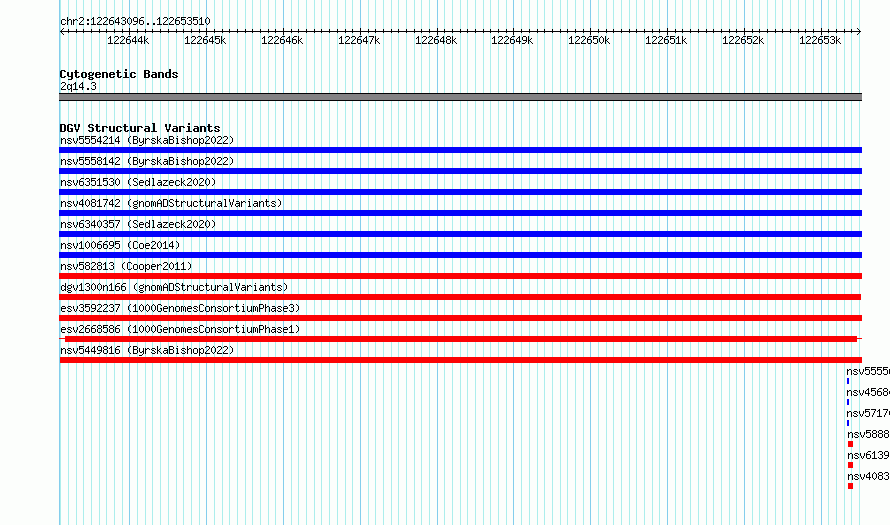Screen dimensions: 890x525
Task: Open esv3592237 (1000GenomesConsortiumPhase3) label
Action: (180, 308)
